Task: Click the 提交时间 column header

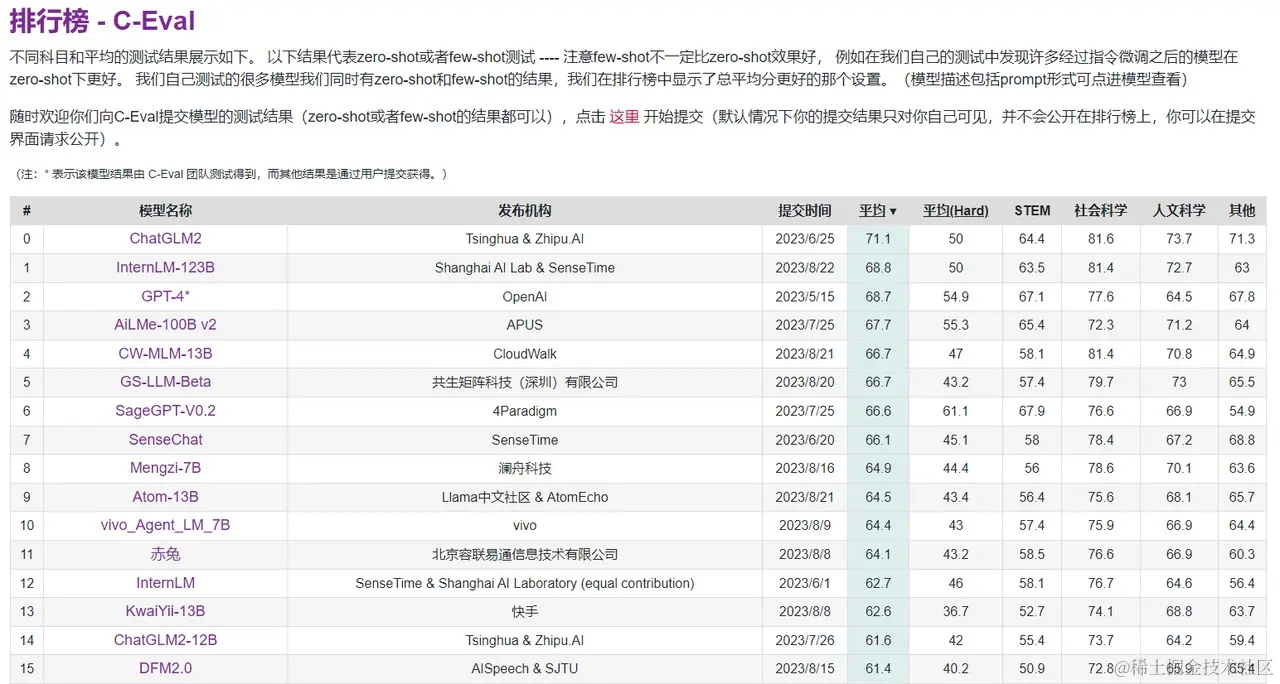Action: tap(805, 211)
